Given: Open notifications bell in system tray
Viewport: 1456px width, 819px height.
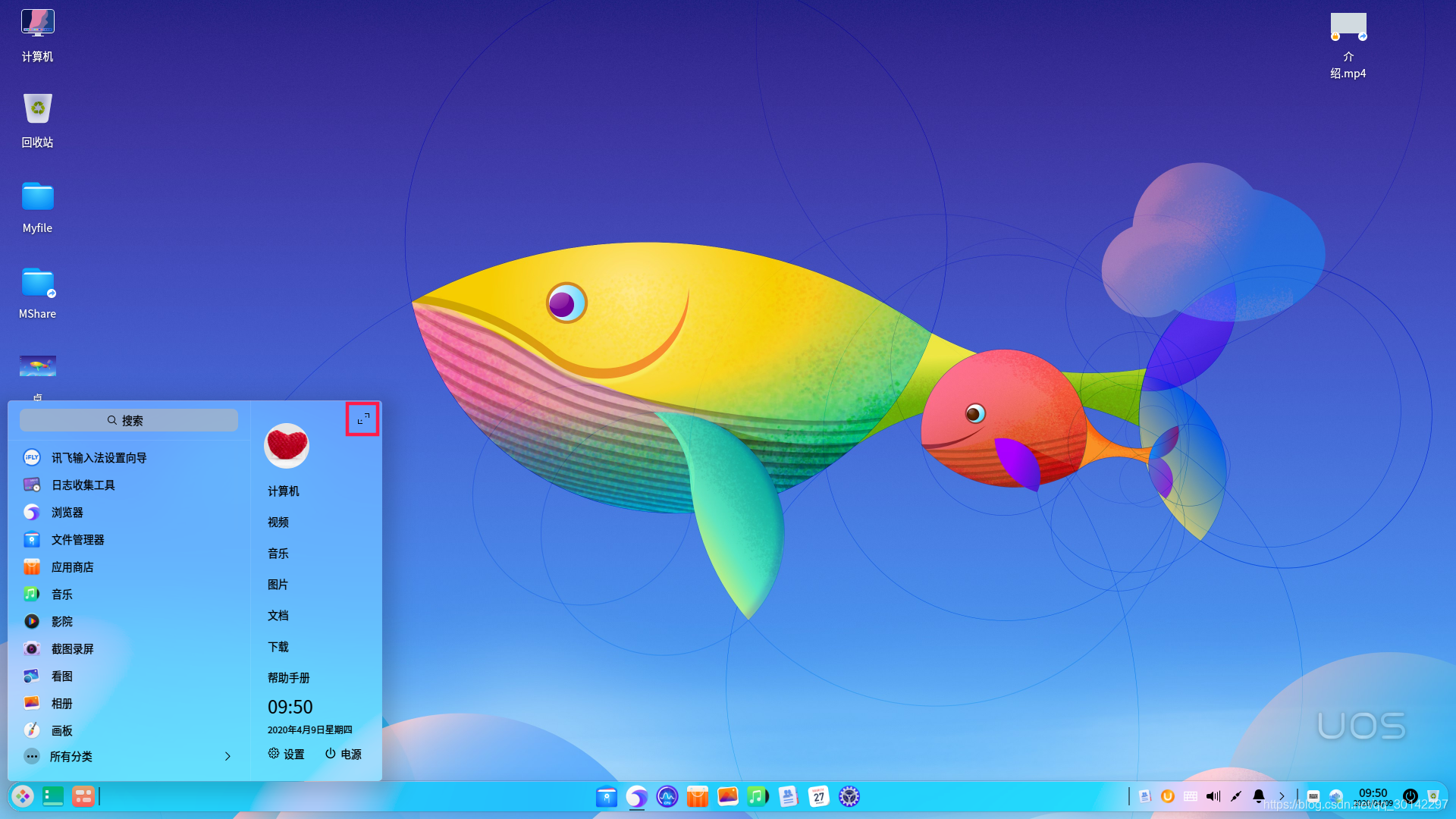Looking at the screenshot, I should click(1259, 796).
